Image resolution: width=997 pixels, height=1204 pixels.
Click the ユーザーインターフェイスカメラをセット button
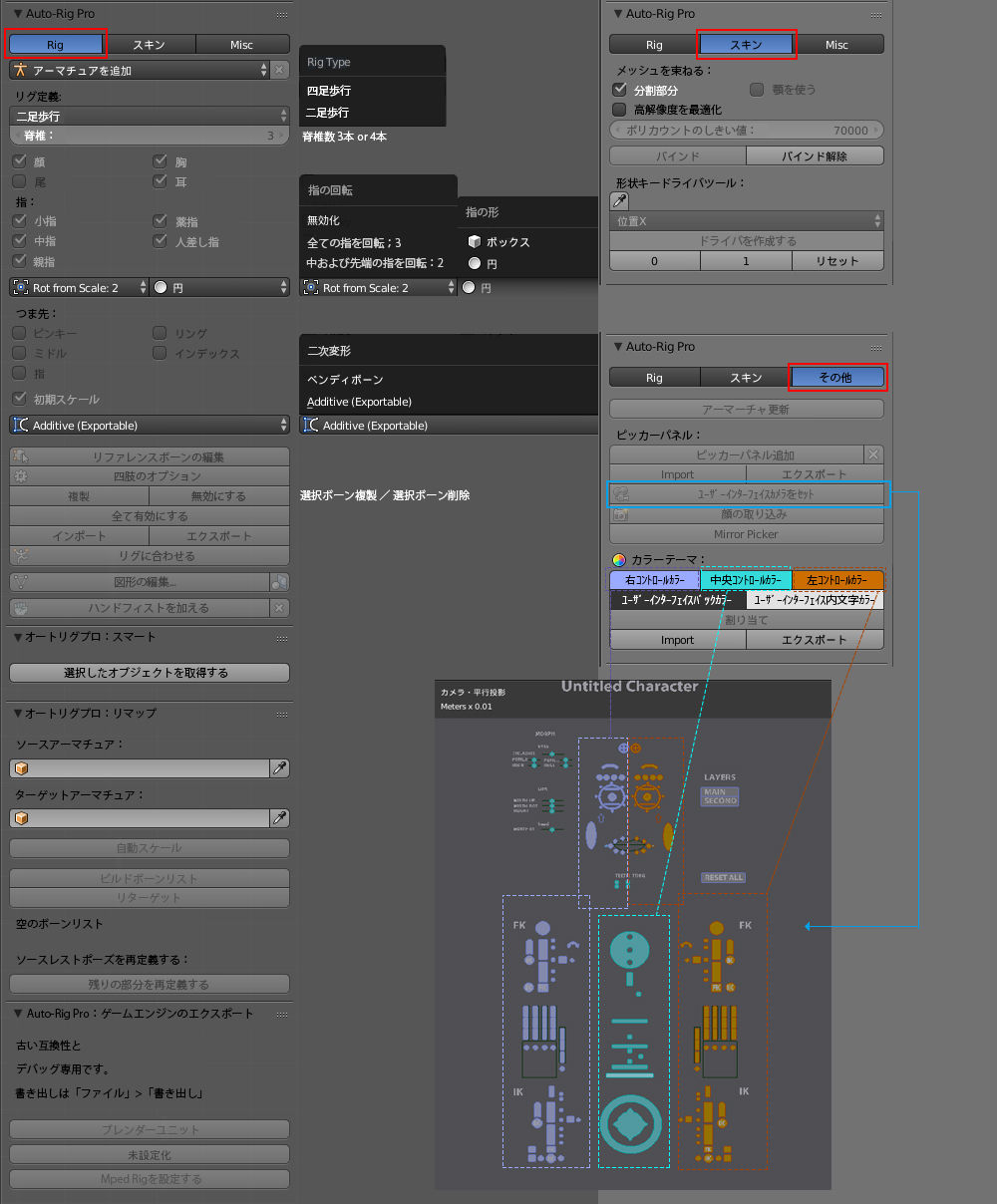pyautogui.click(x=747, y=494)
